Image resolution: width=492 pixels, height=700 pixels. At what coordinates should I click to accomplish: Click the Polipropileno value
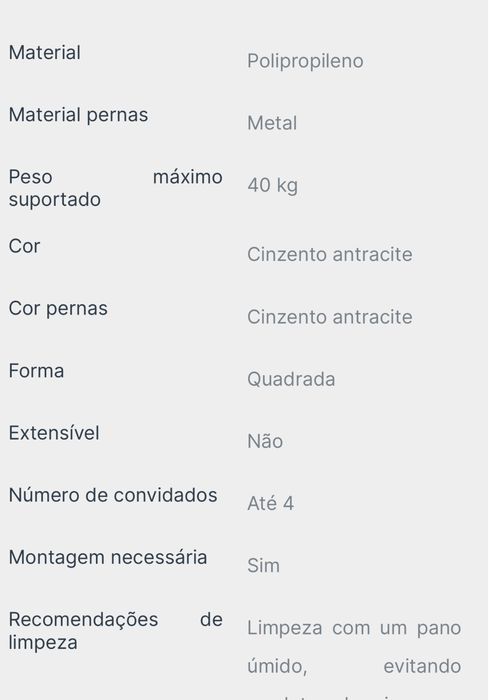pyautogui.click(x=305, y=62)
